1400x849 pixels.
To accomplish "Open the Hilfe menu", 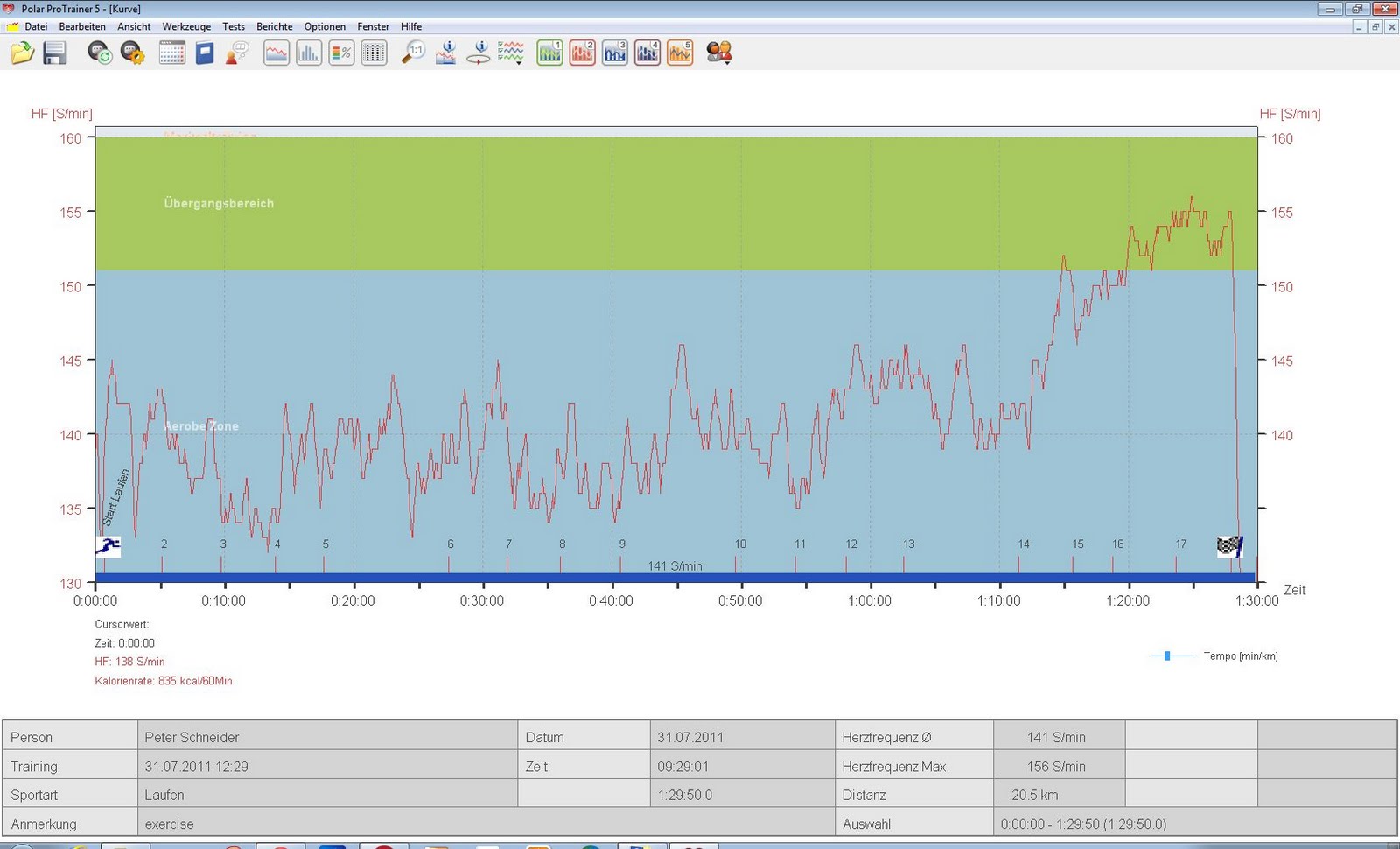I will pos(411,26).
